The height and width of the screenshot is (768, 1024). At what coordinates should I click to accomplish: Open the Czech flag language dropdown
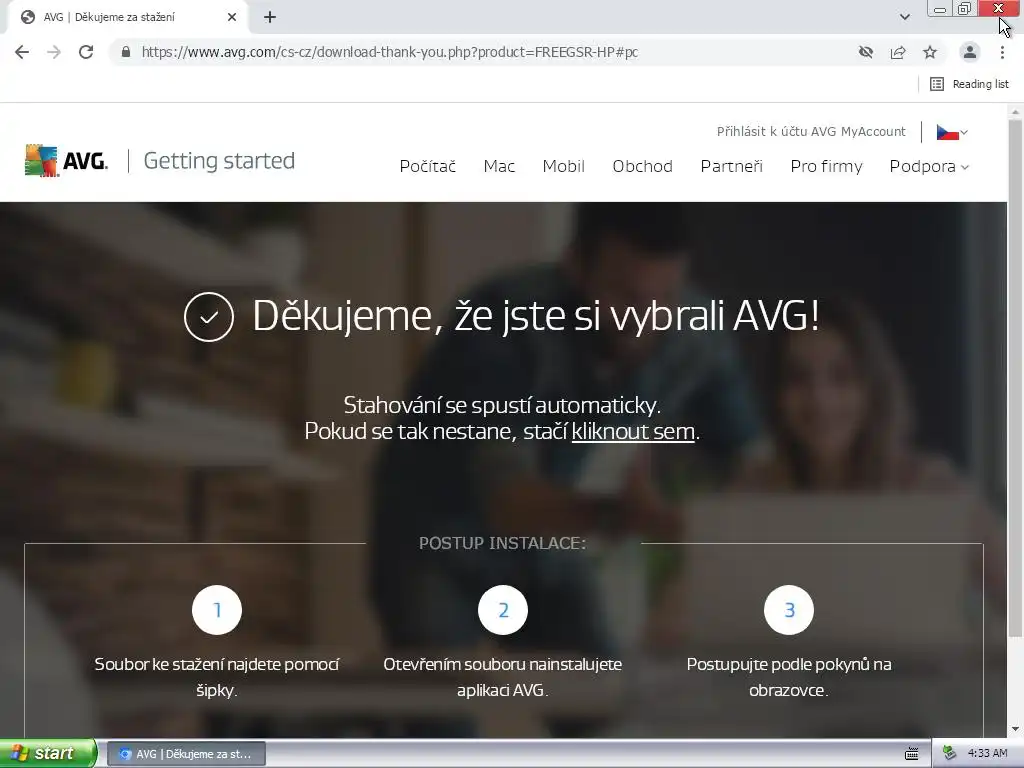[952, 133]
